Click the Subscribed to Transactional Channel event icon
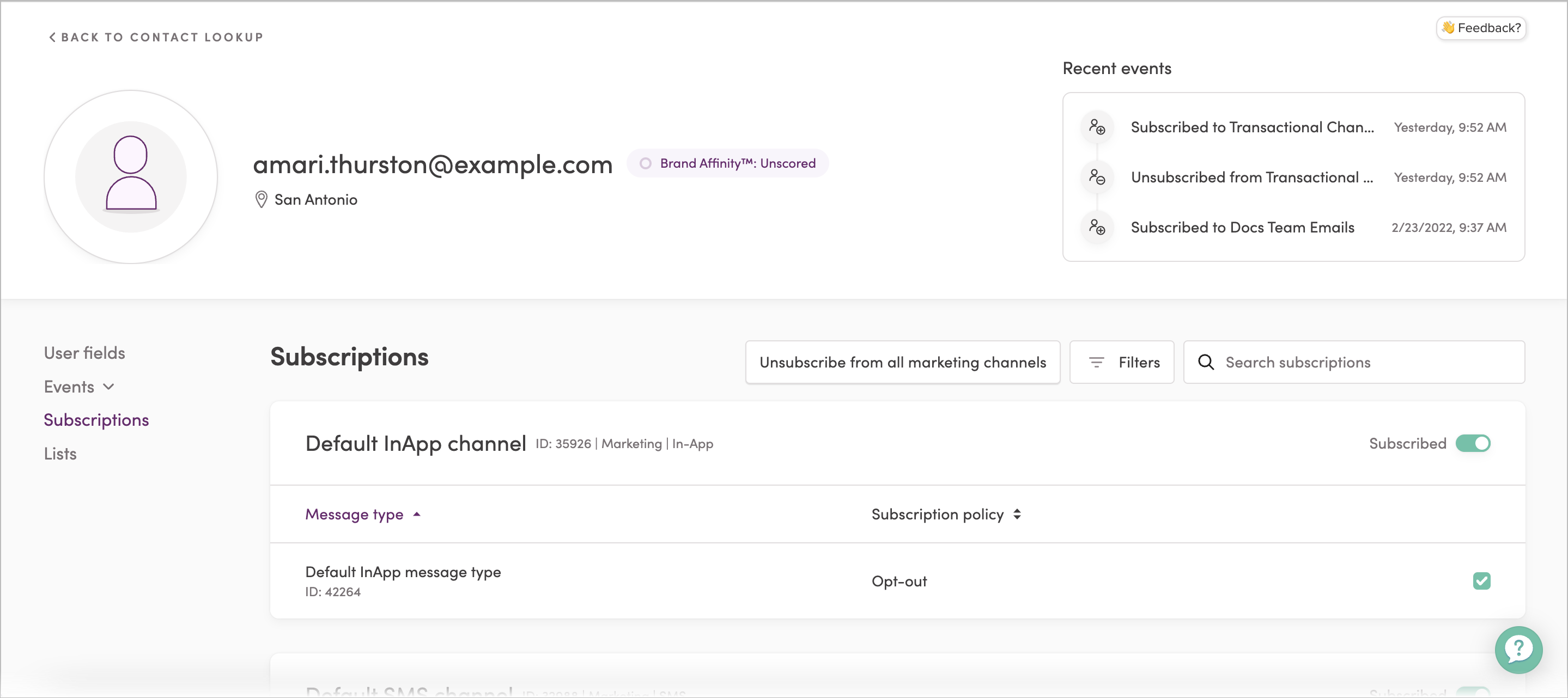 pos(1097,127)
